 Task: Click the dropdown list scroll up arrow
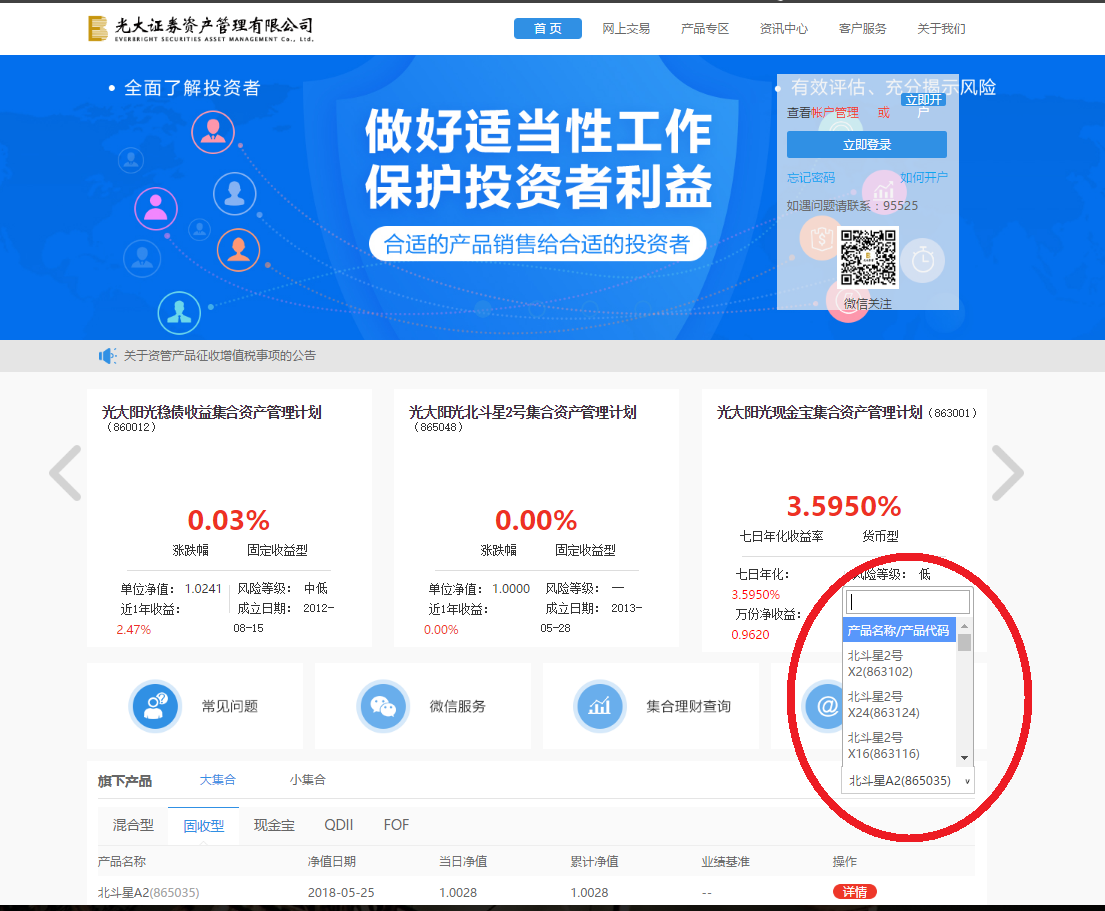point(965,626)
